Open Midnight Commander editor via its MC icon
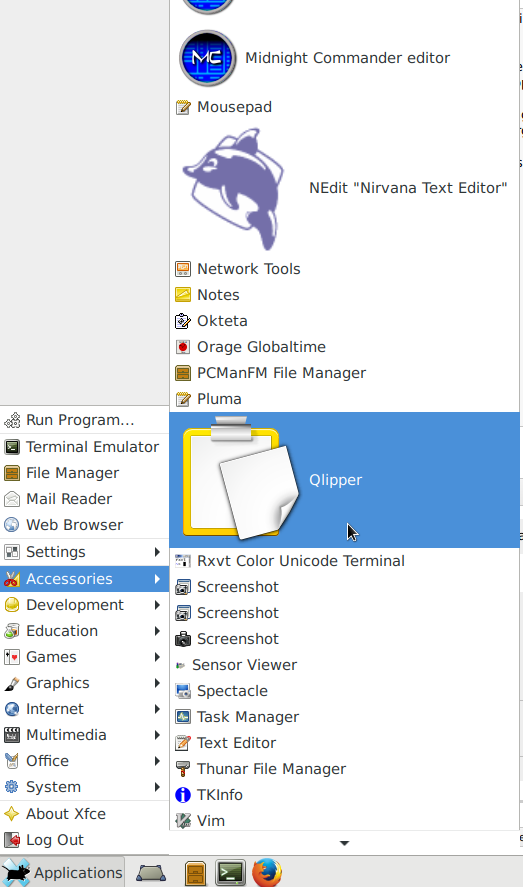 point(208,58)
